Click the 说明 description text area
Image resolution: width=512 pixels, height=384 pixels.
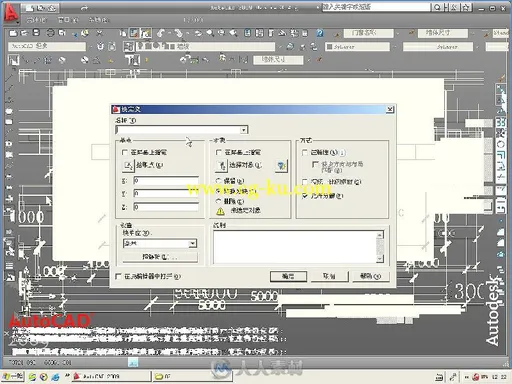coord(295,247)
